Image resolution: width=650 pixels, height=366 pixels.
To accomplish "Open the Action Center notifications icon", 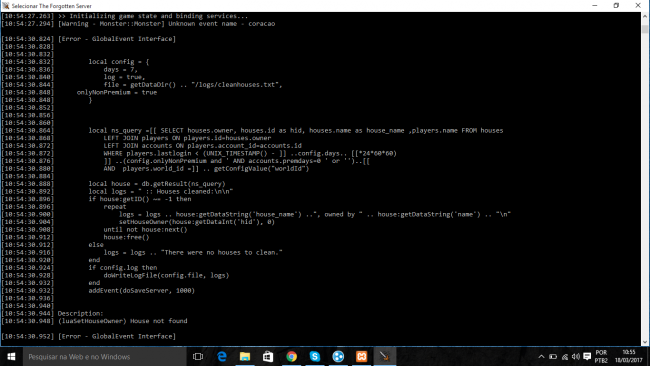I will point(587,356).
